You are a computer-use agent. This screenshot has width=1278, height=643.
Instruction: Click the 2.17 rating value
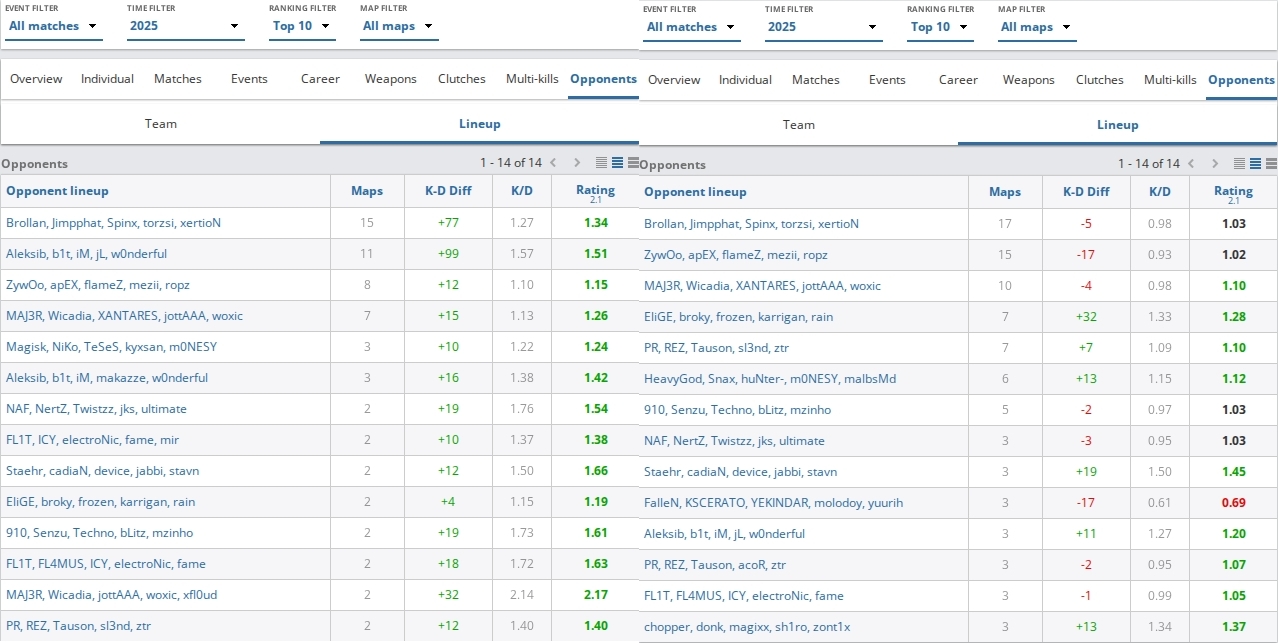pyautogui.click(x=596, y=595)
